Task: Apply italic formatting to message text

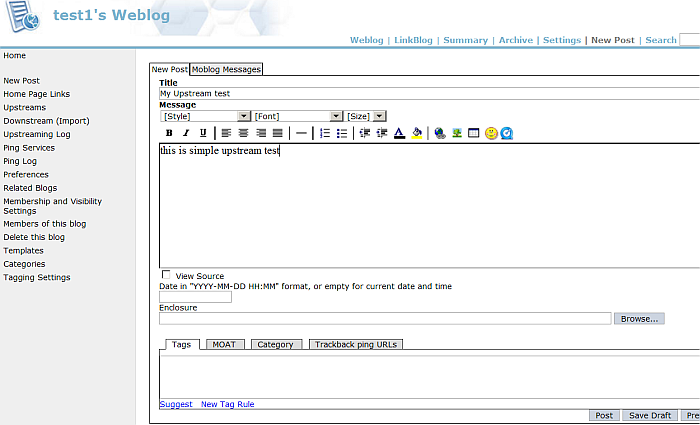Action: (186, 133)
